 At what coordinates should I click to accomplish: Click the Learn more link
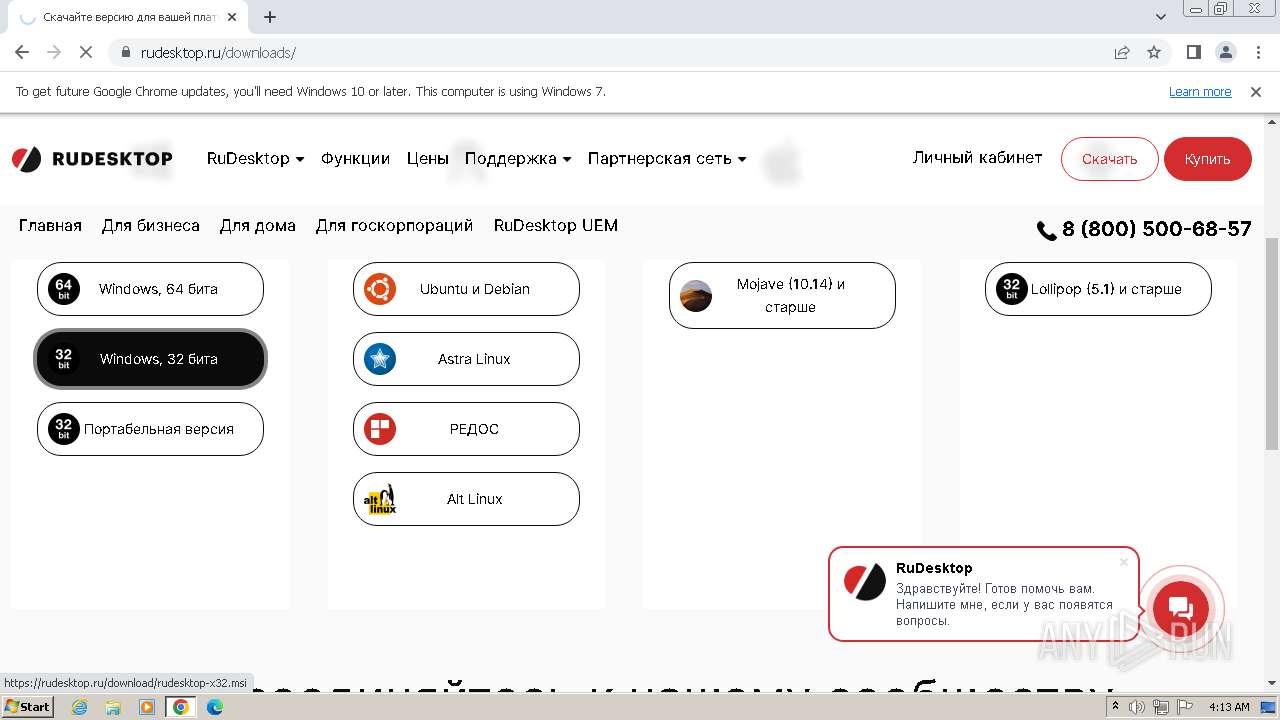pyautogui.click(x=1200, y=91)
